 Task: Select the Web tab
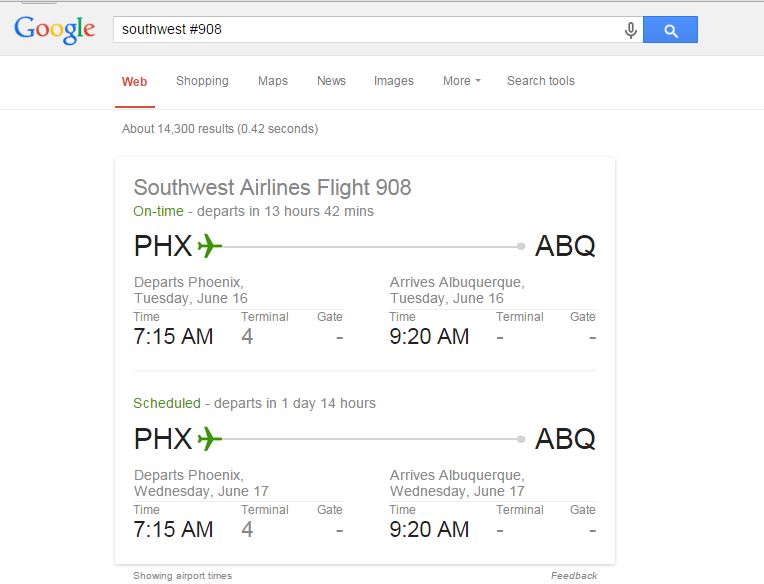coord(134,81)
